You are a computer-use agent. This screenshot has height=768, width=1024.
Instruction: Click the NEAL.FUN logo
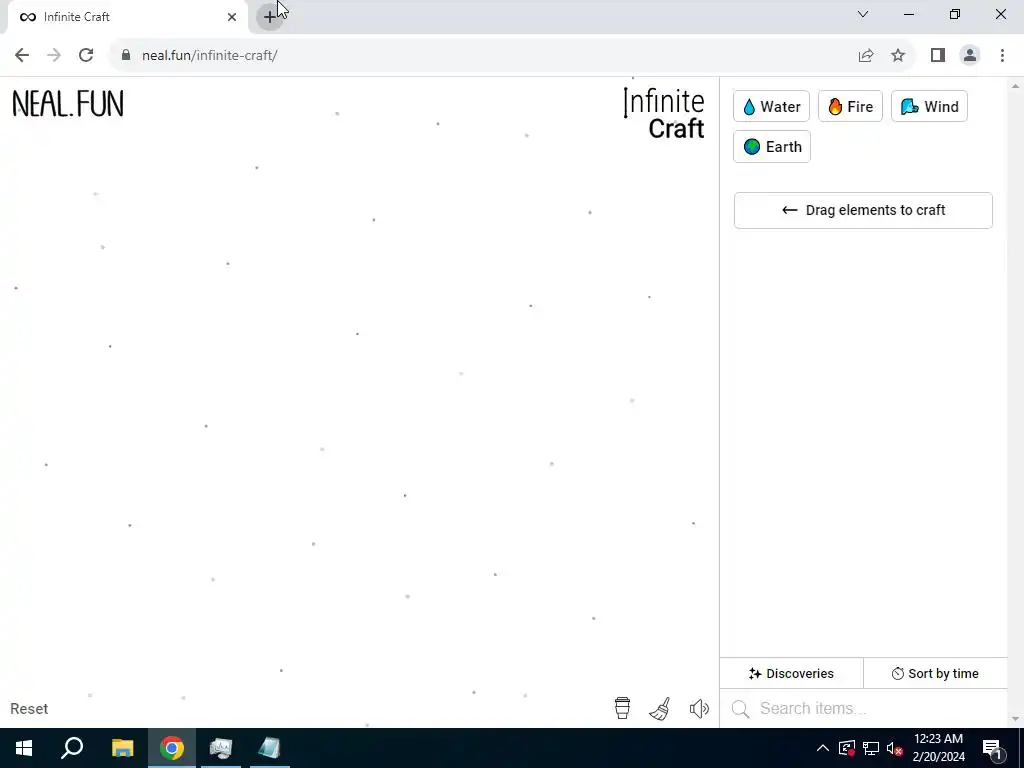pos(68,104)
